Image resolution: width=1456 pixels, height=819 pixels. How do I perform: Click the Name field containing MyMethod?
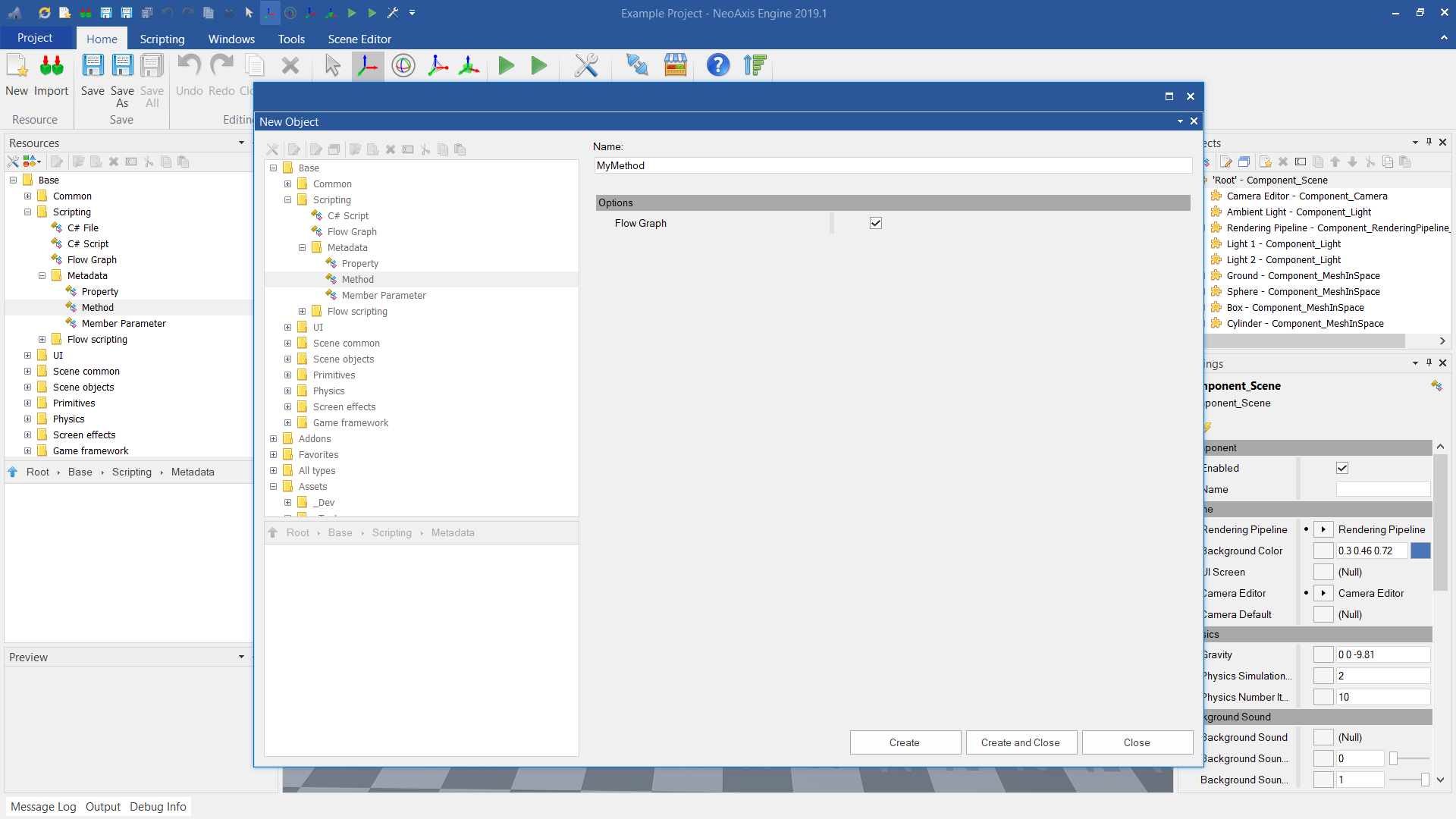click(893, 165)
